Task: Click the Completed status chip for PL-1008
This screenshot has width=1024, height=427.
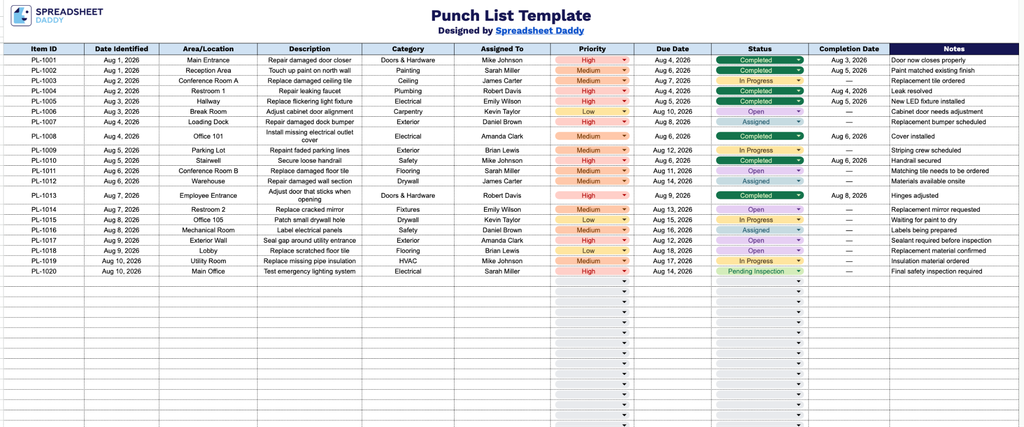Action: pyautogui.click(x=760, y=136)
